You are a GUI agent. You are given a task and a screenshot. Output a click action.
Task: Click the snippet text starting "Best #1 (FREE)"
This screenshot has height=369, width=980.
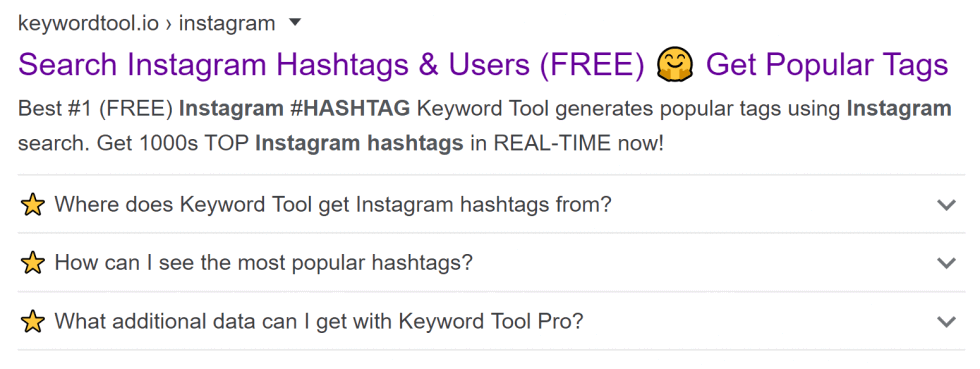[x=485, y=126]
